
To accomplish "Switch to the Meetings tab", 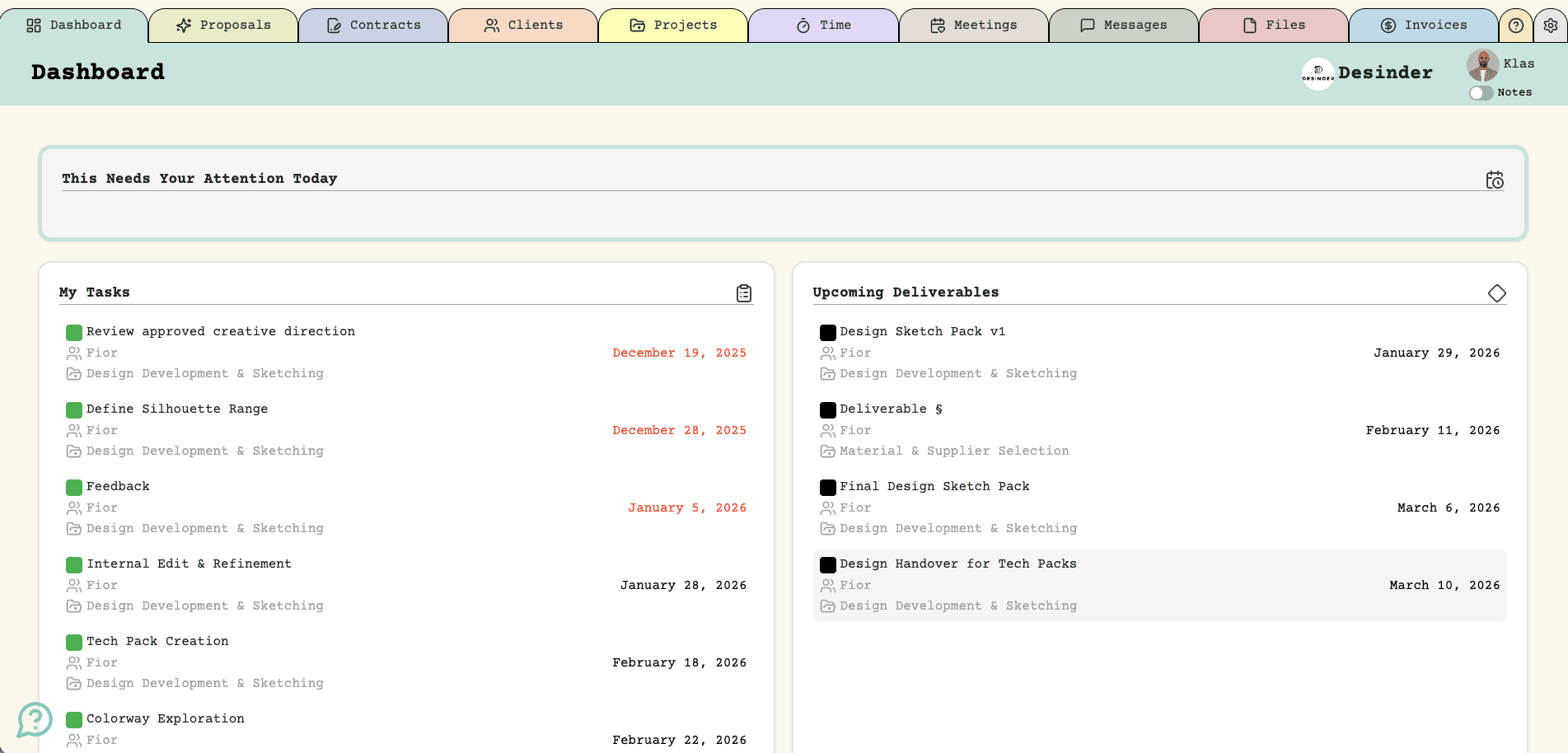I will click(973, 25).
